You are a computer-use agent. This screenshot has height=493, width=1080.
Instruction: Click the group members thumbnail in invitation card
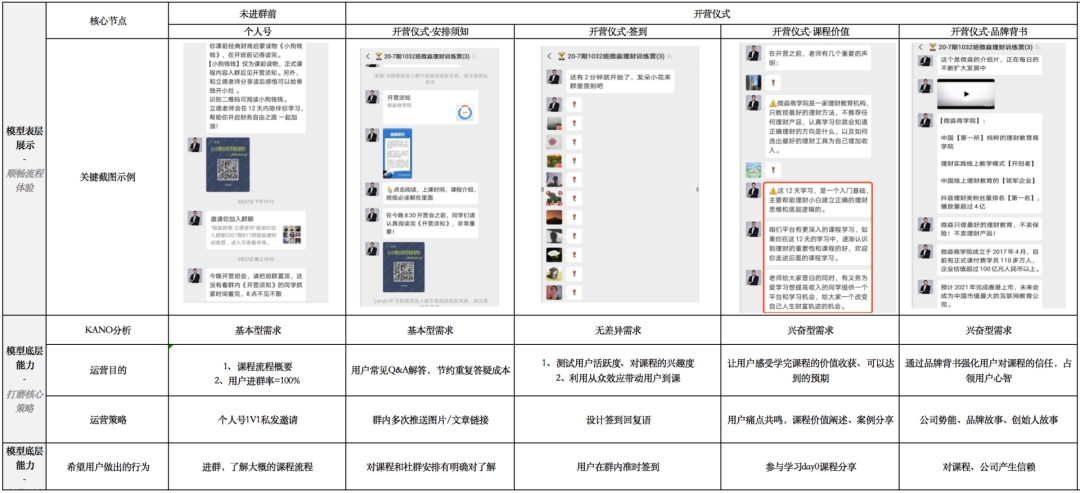coord(292,233)
